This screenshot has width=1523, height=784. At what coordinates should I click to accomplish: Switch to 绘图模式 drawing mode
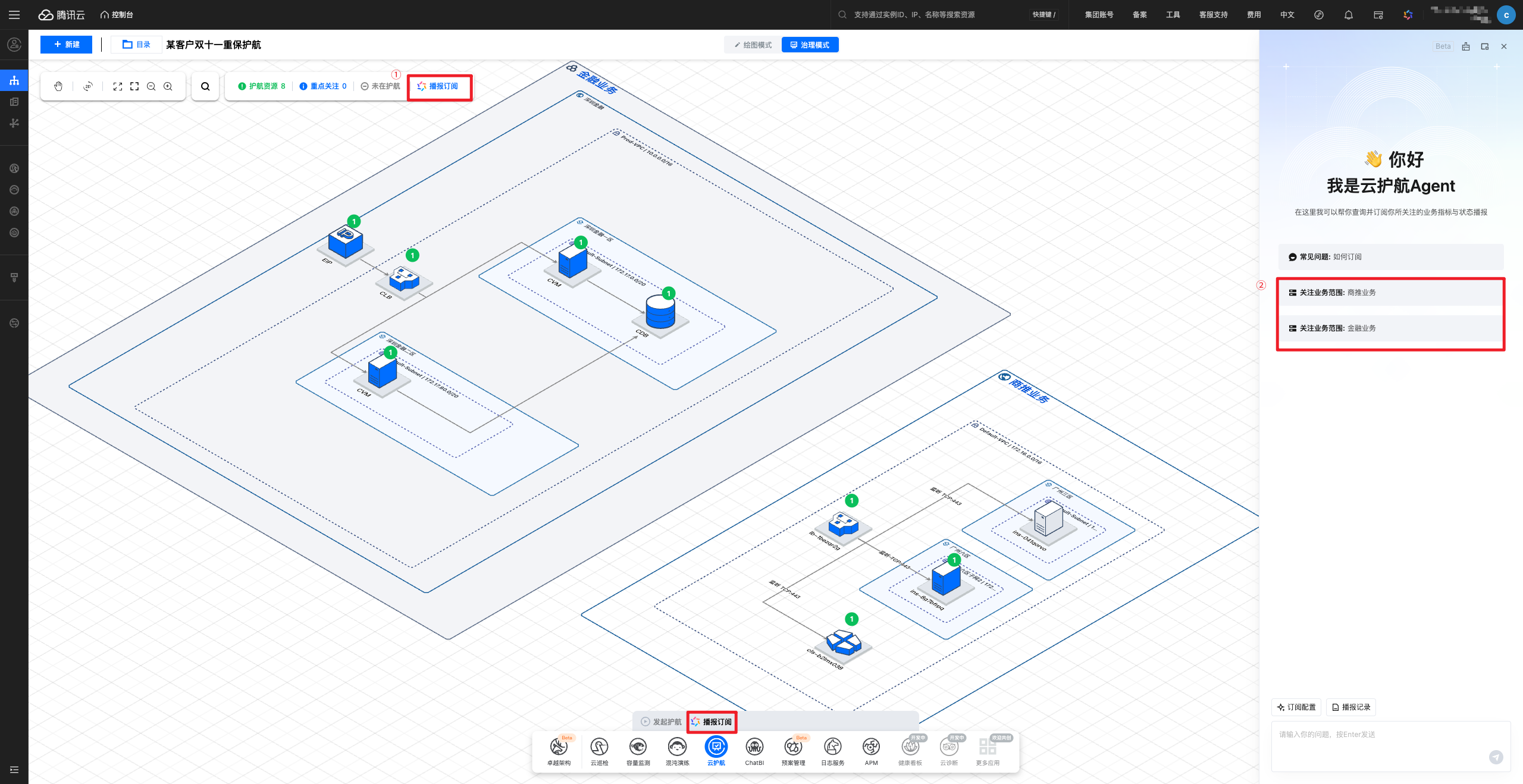coord(753,45)
